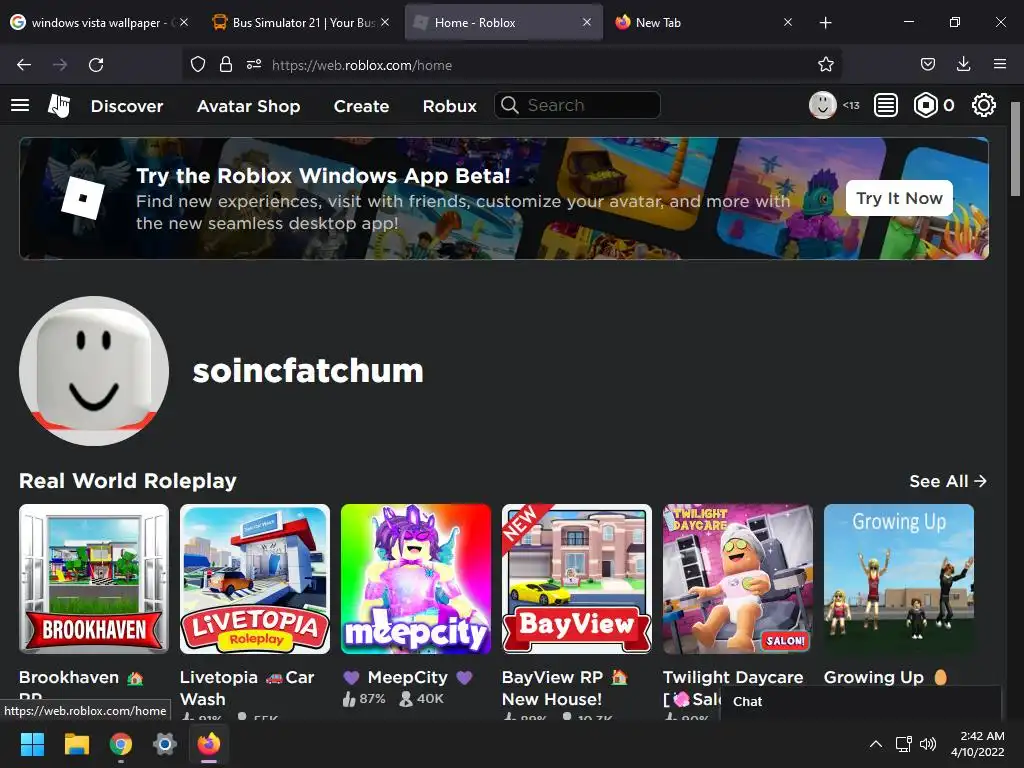This screenshot has height=768, width=1024.
Task: Open Settings gear from taskbar
Action: pos(165,744)
